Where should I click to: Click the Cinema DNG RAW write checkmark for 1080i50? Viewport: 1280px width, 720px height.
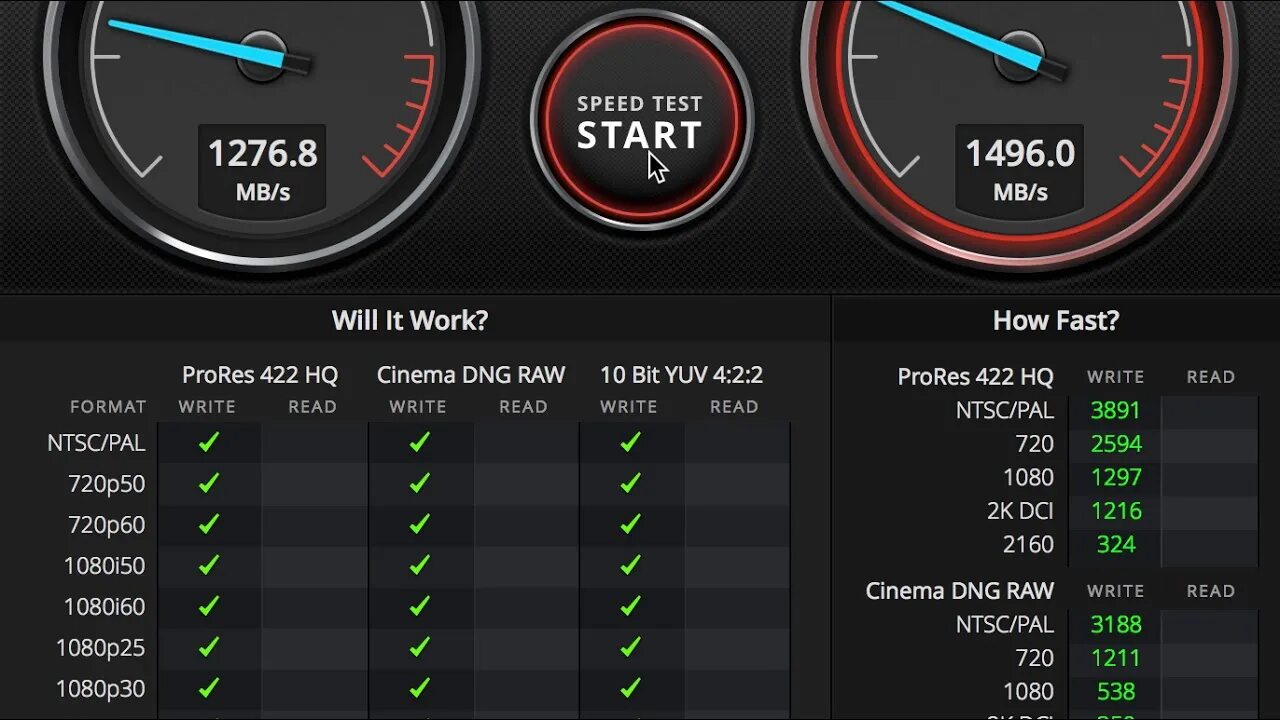pos(420,565)
